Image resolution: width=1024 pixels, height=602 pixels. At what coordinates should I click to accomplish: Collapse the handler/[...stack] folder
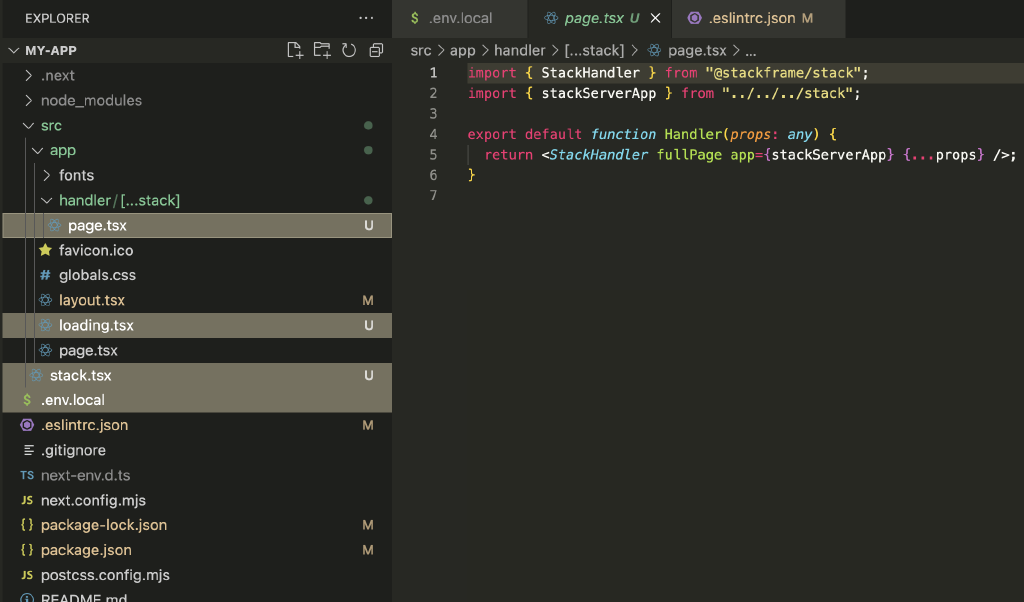tap(119, 200)
